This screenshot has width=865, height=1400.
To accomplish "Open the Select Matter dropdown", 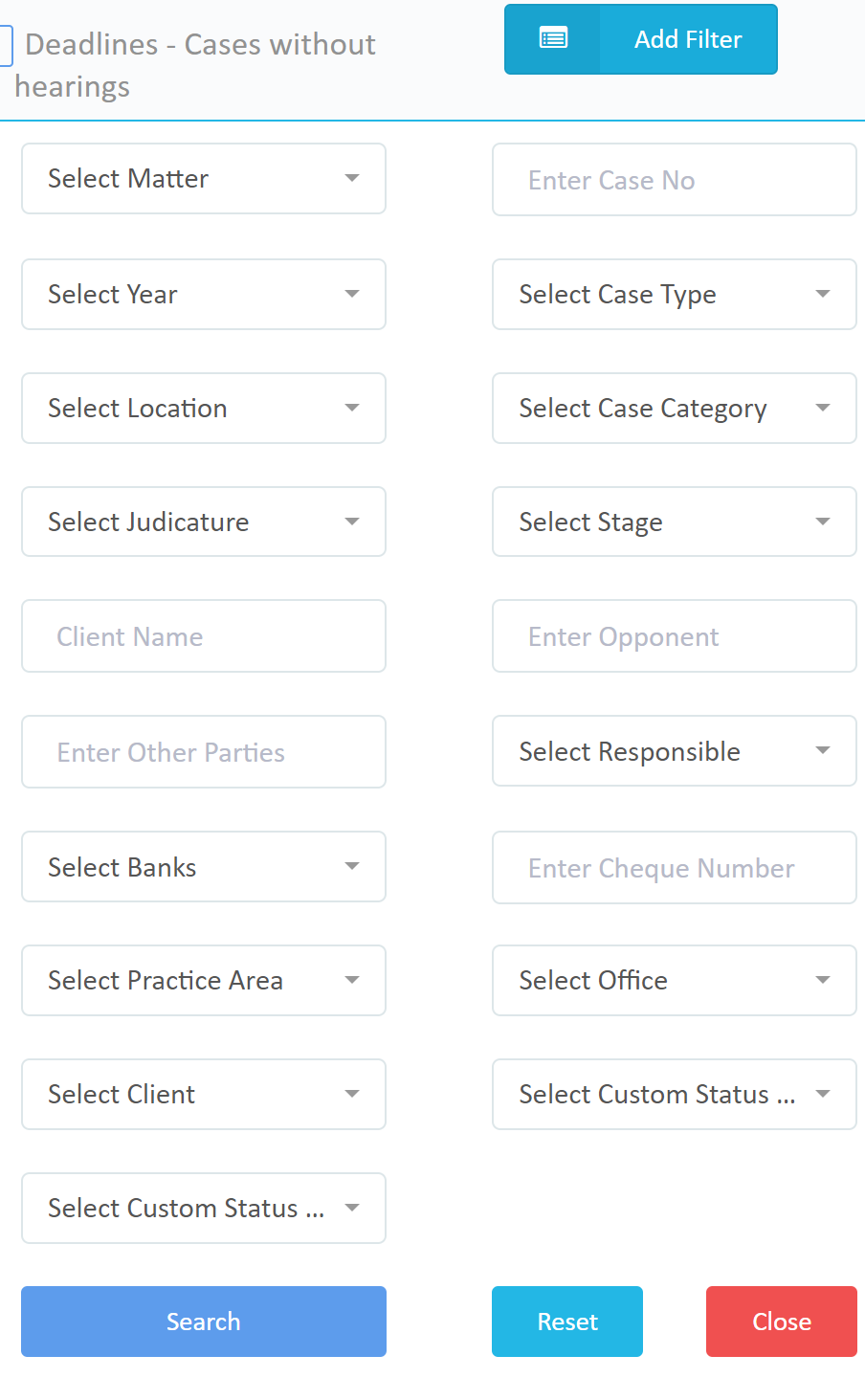I will 203,179.
